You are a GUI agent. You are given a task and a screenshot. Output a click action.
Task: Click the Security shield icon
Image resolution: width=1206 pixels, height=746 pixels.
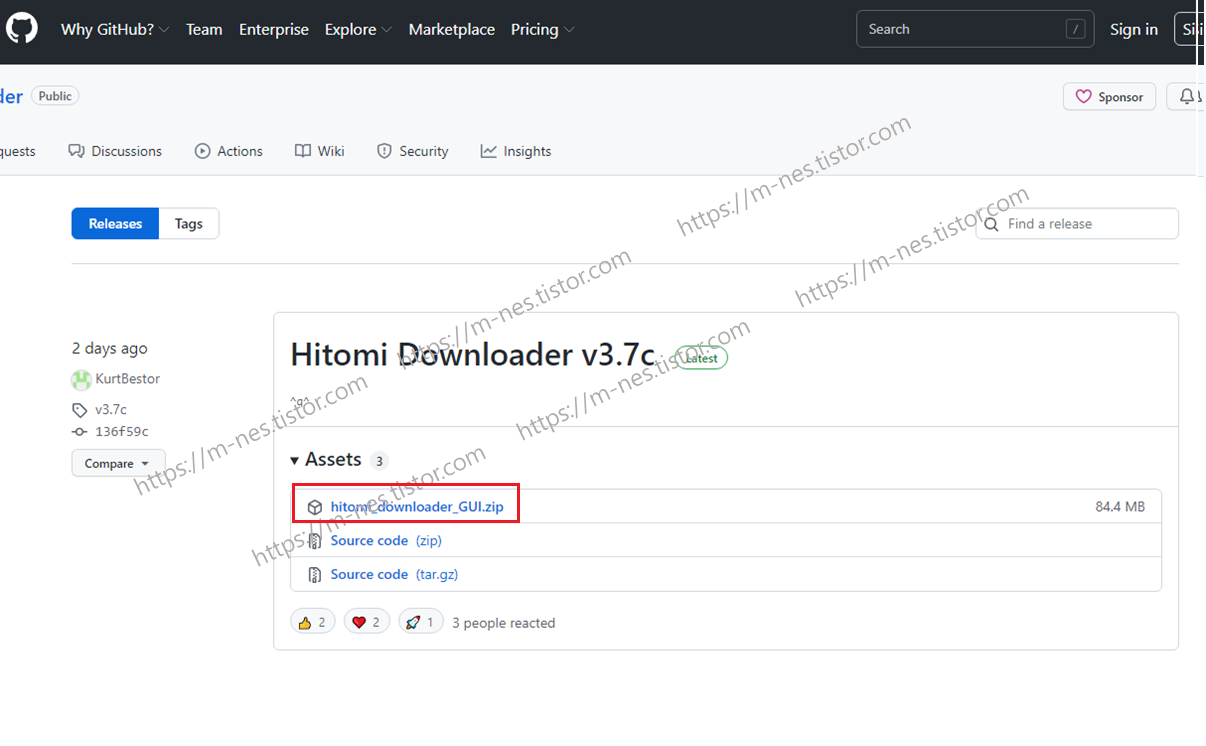384,151
